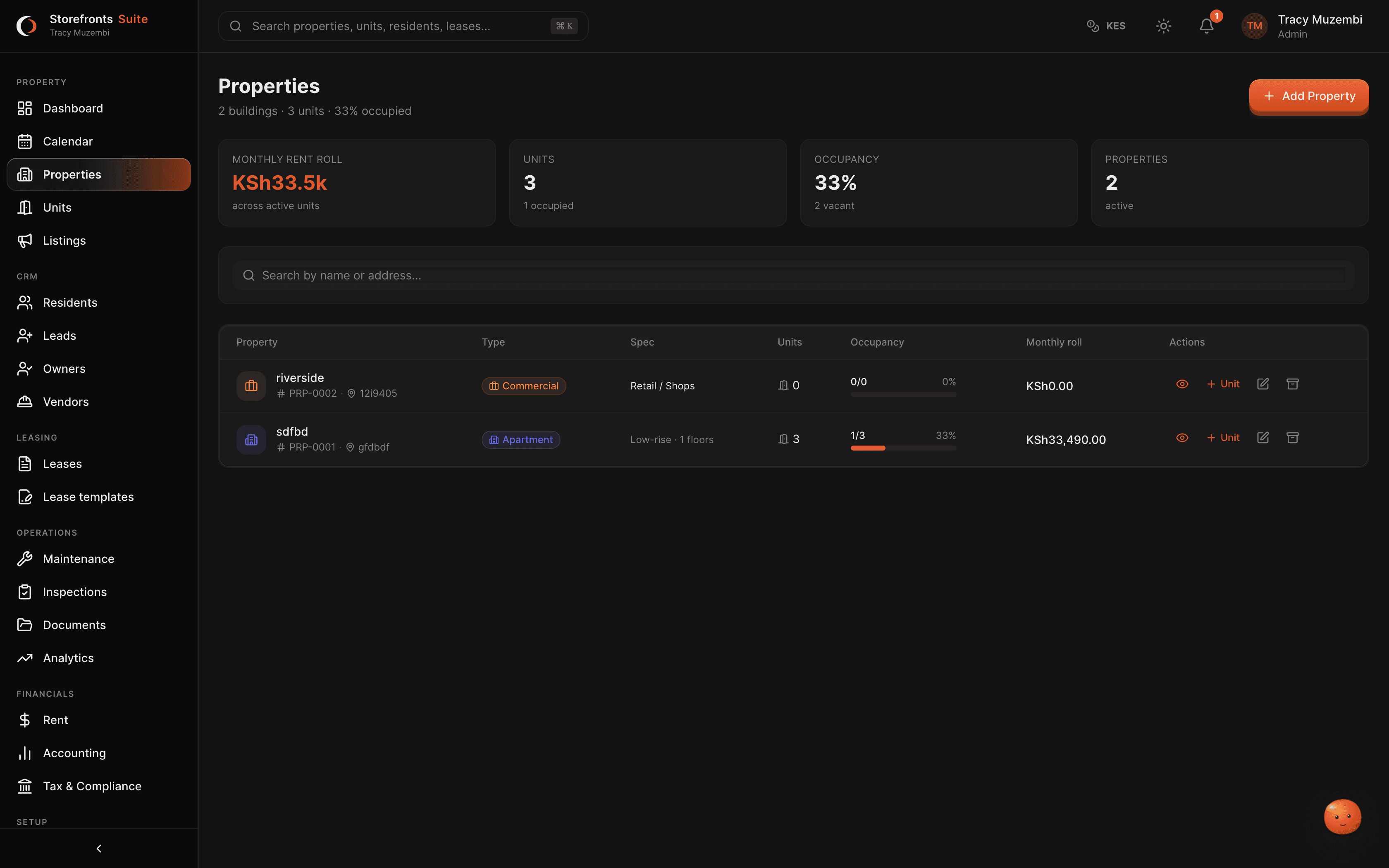Open Listings in the sidebar

99,241
